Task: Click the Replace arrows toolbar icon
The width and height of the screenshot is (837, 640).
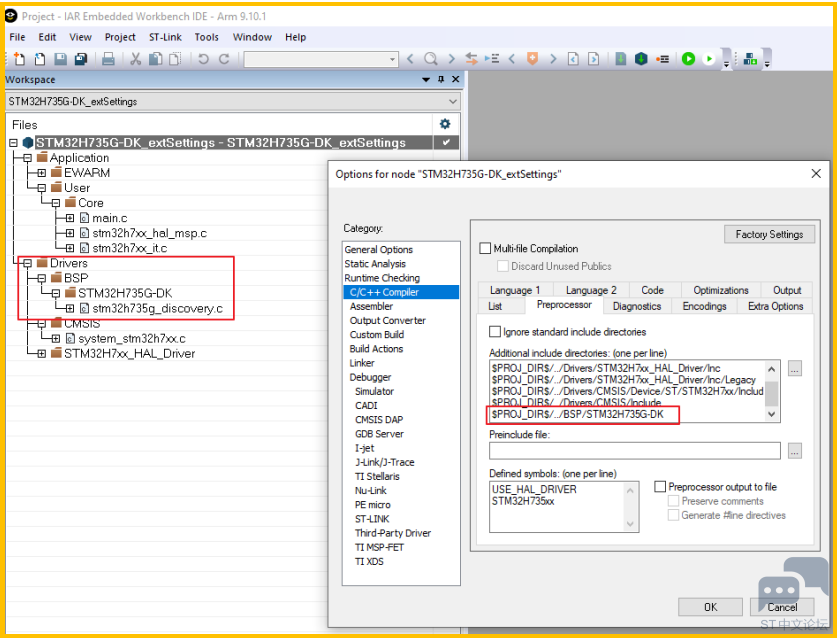Action: 471,59
